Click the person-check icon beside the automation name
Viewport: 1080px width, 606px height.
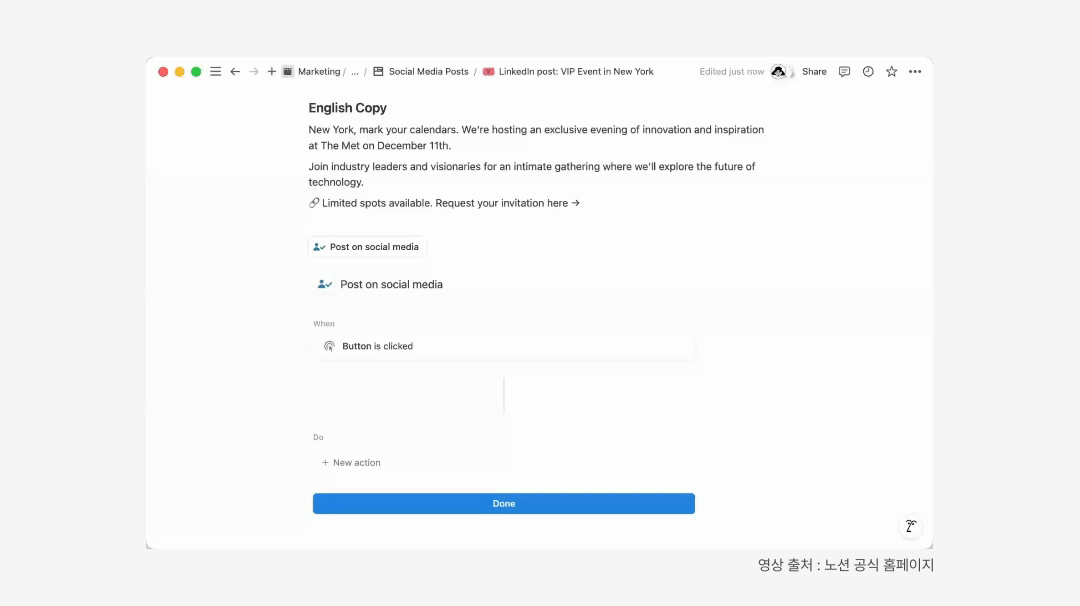click(324, 285)
